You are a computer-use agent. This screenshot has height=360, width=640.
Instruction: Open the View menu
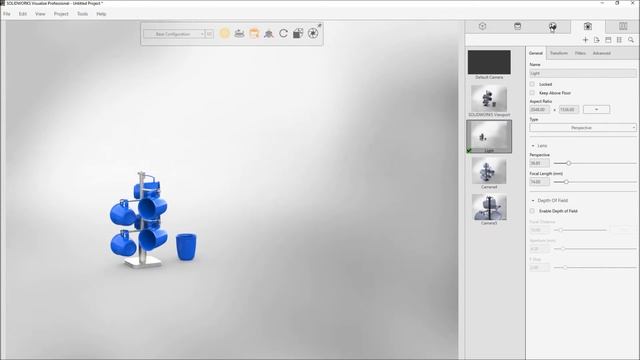(x=40, y=14)
